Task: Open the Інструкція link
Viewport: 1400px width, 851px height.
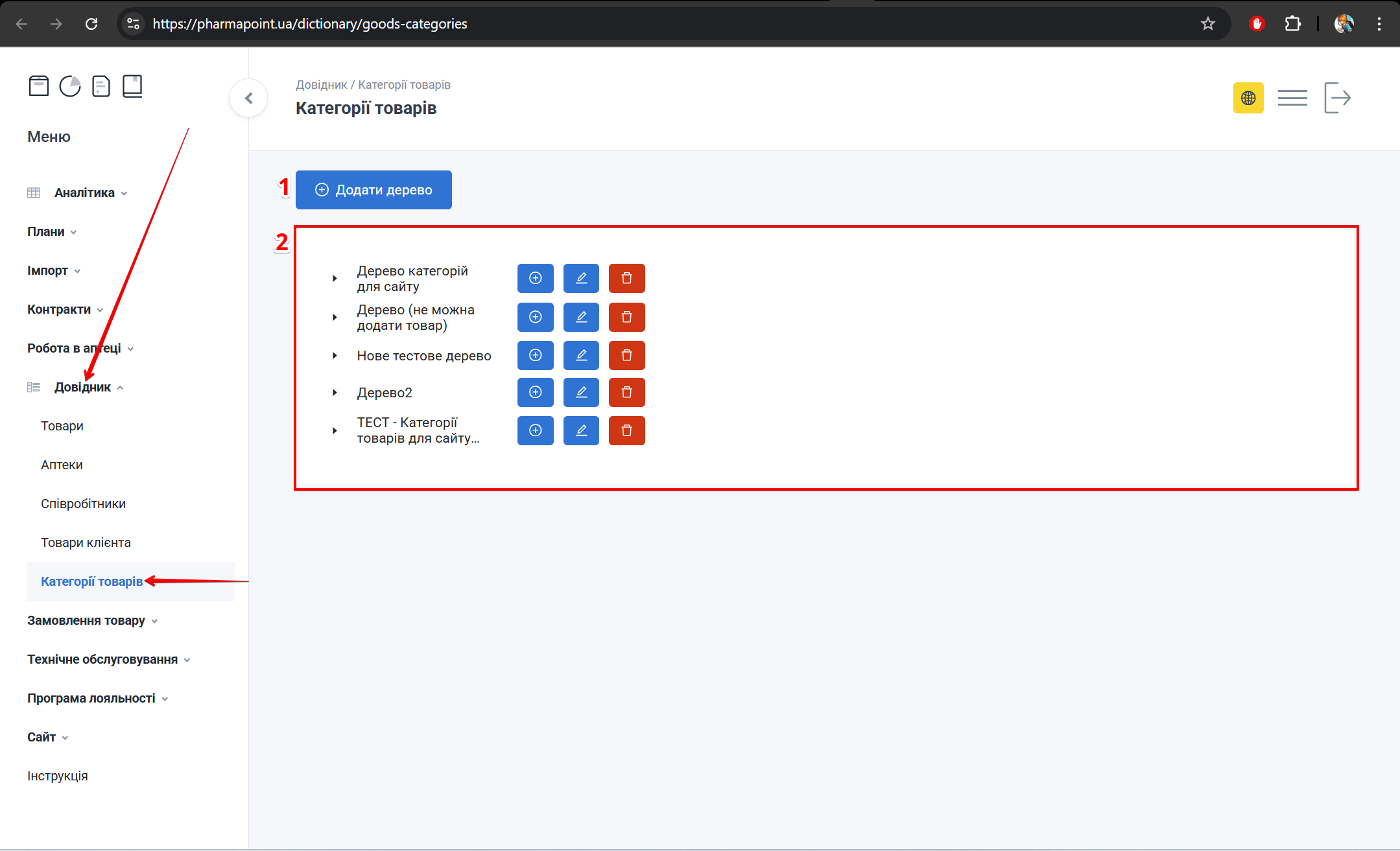Action: coord(57,776)
